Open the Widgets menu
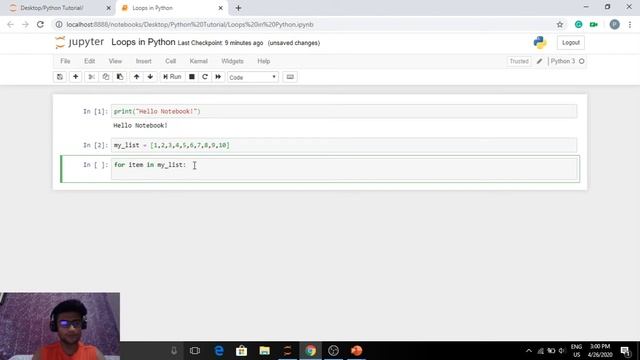This screenshot has height=360, width=640. [232, 61]
